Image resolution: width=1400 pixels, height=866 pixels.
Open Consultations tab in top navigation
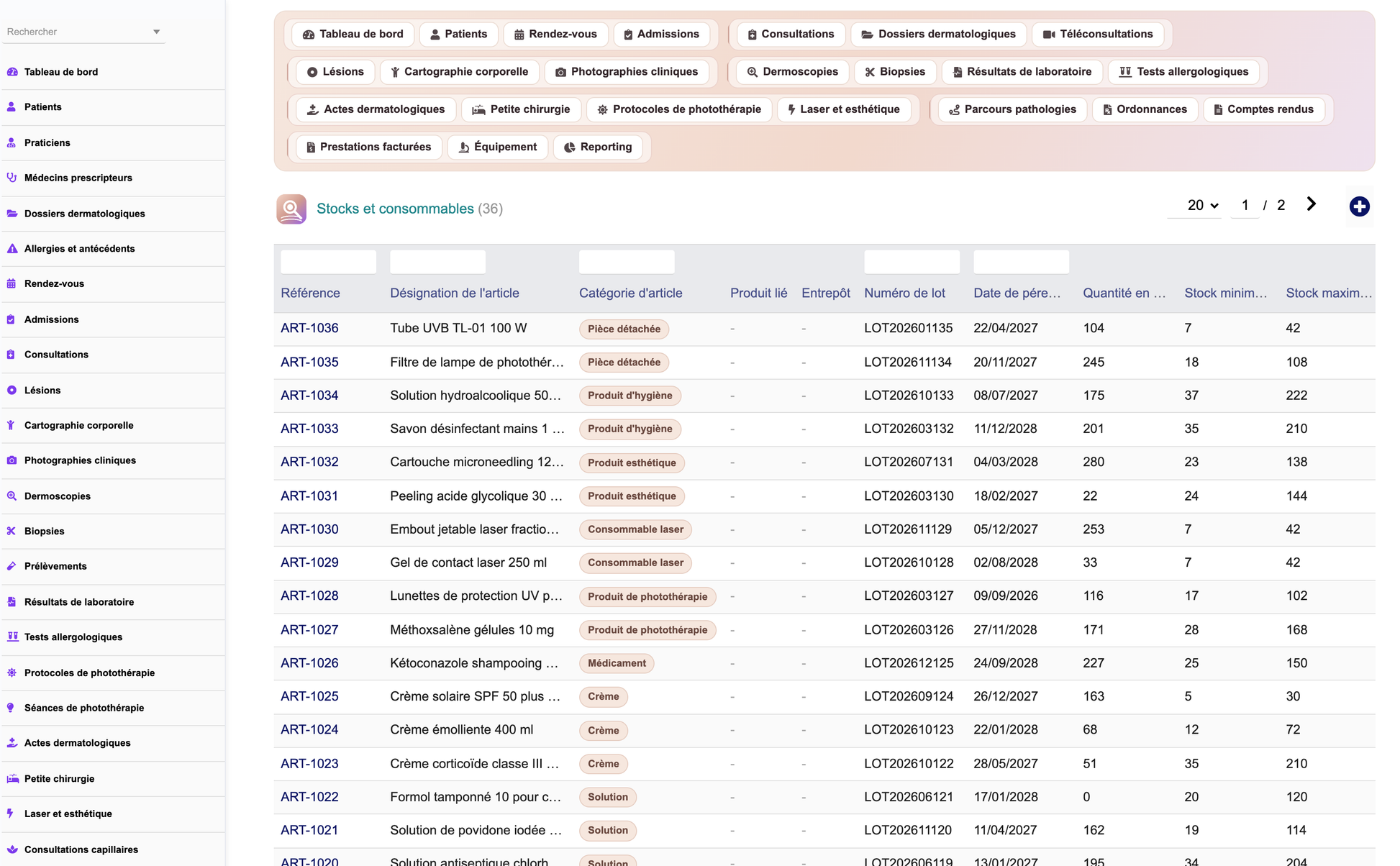790,35
